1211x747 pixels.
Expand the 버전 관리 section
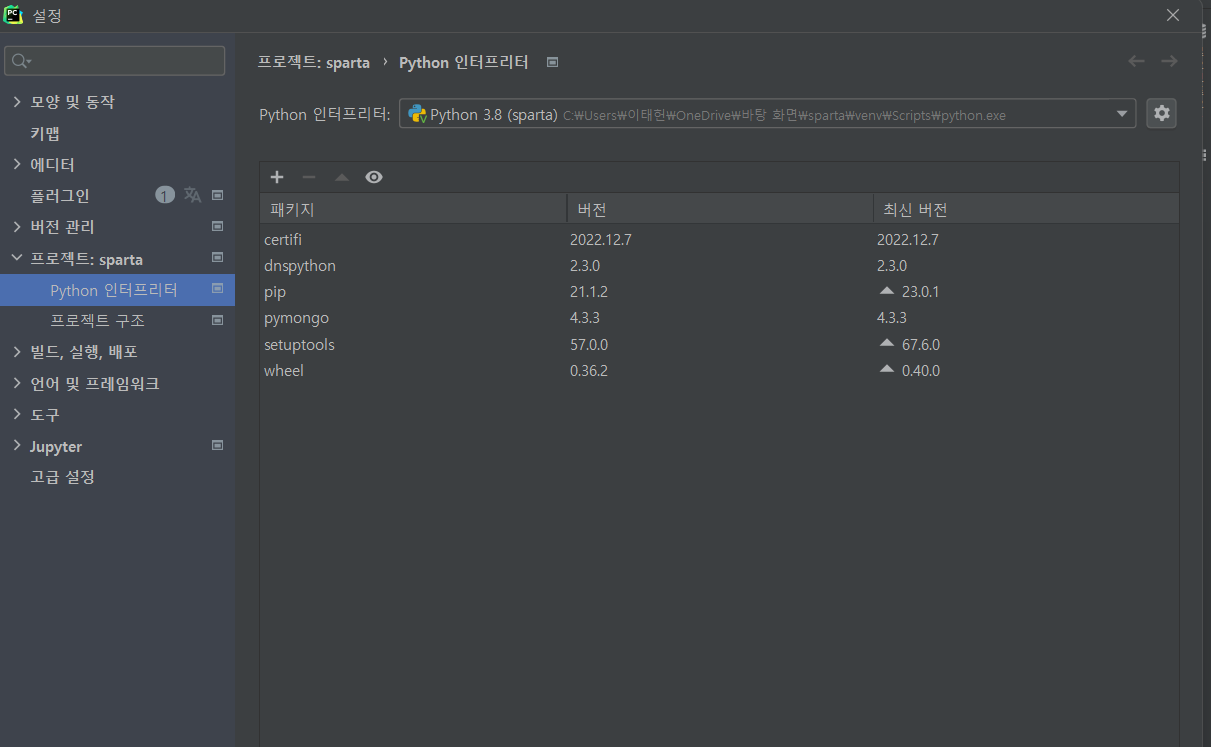point(16,227)
